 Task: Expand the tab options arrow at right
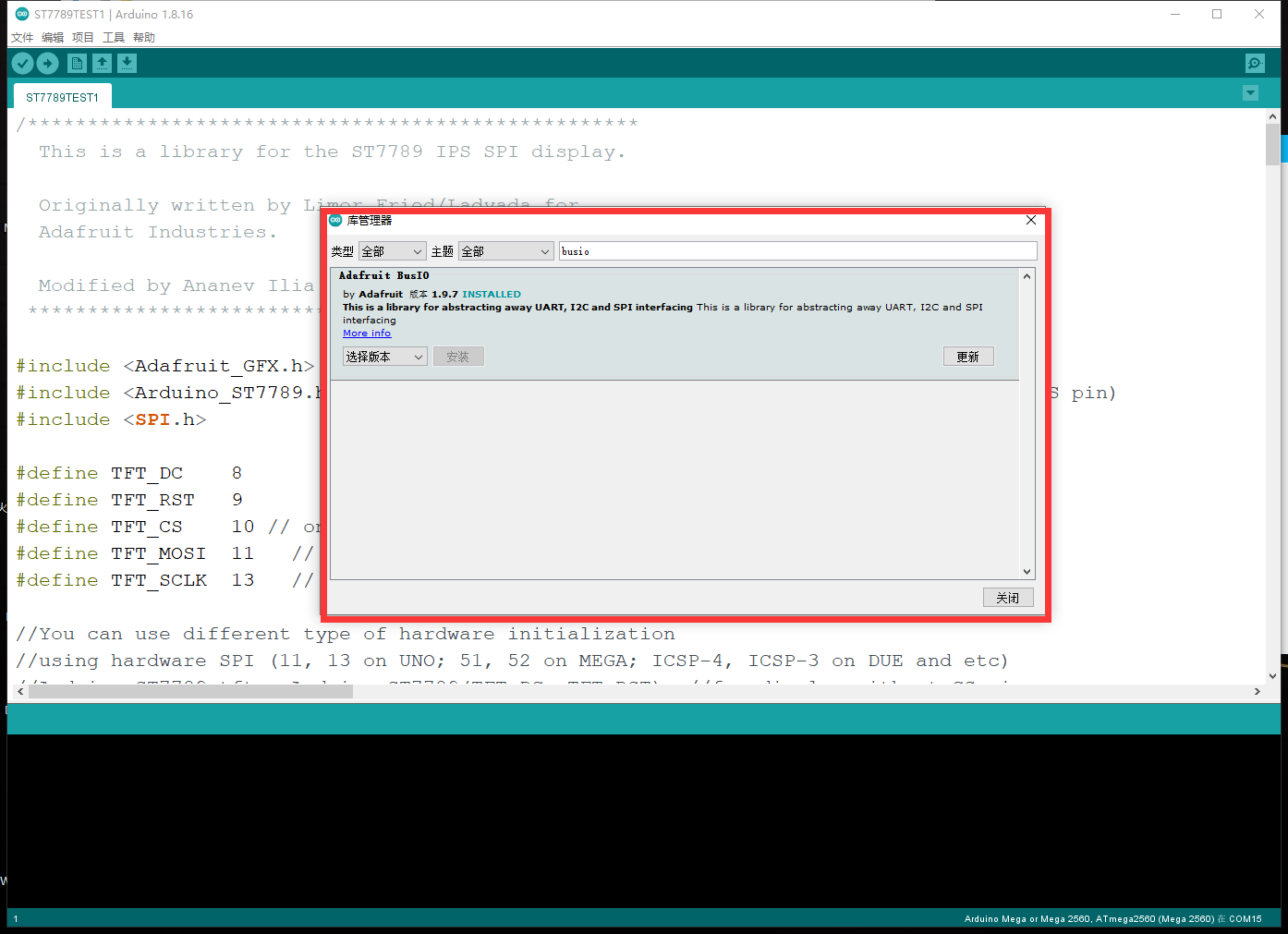[x=1250, y=93]
